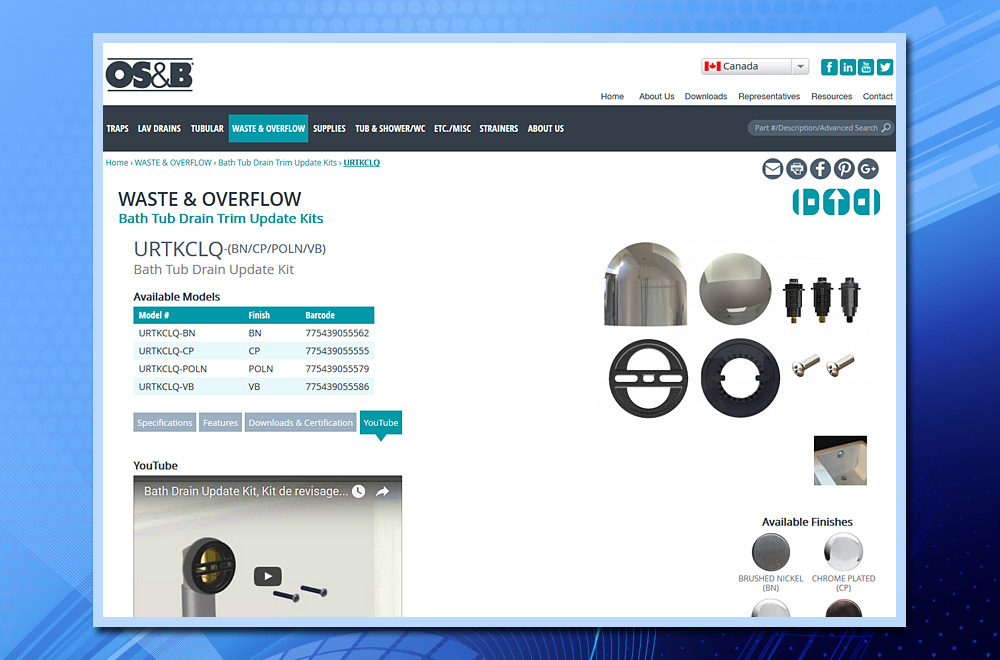Click the Watch Later clock on video
Screen dimensions: 1000x660
[358, 491]
